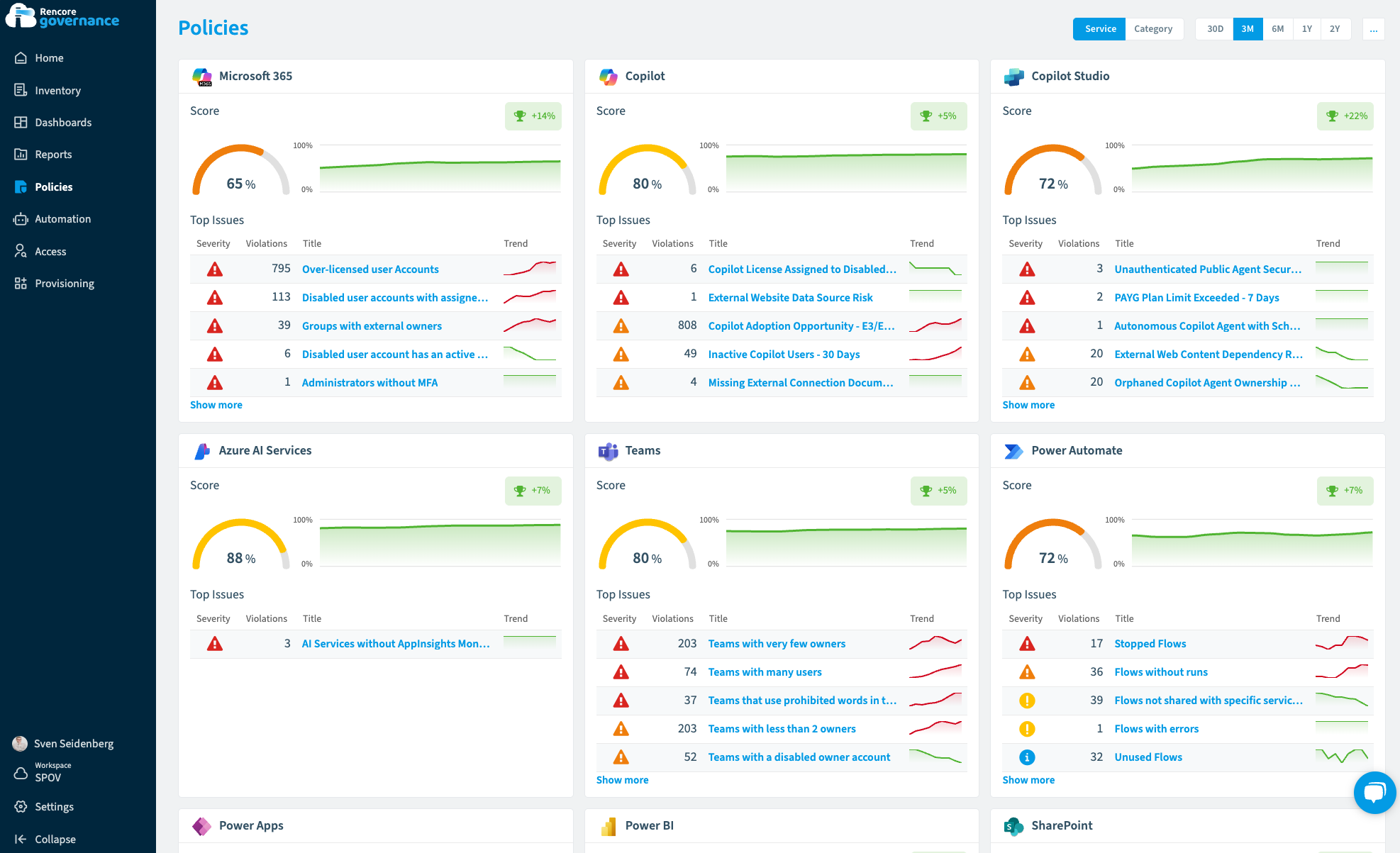Expand Show more under Teams
Screen dimensions: 1400x853
click(x=622, y=780)
